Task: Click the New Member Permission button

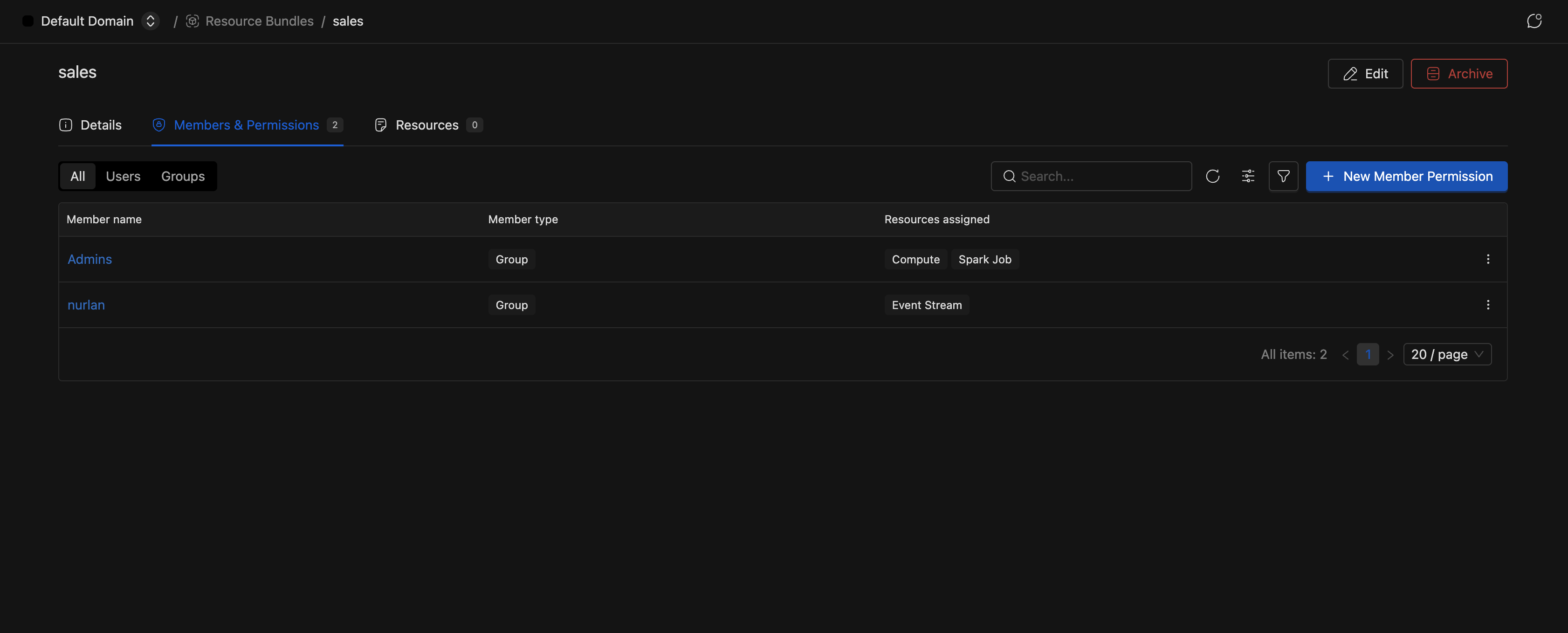Action: click(x=1406, y=177)
